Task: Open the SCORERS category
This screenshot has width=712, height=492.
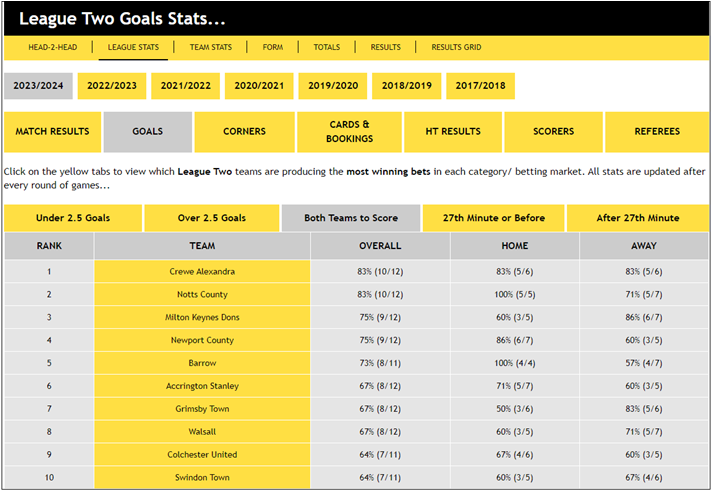Action: point(553,132)
